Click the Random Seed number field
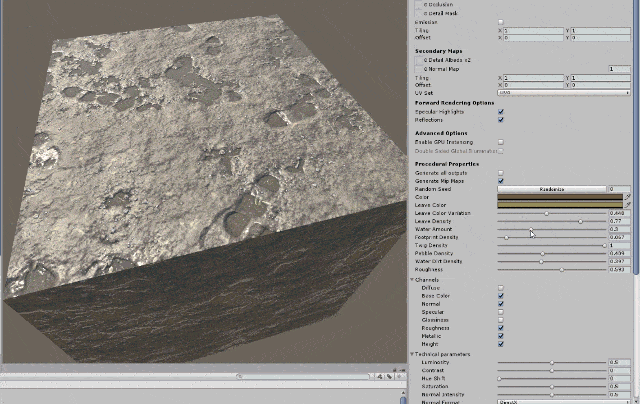 click(619, 188)
